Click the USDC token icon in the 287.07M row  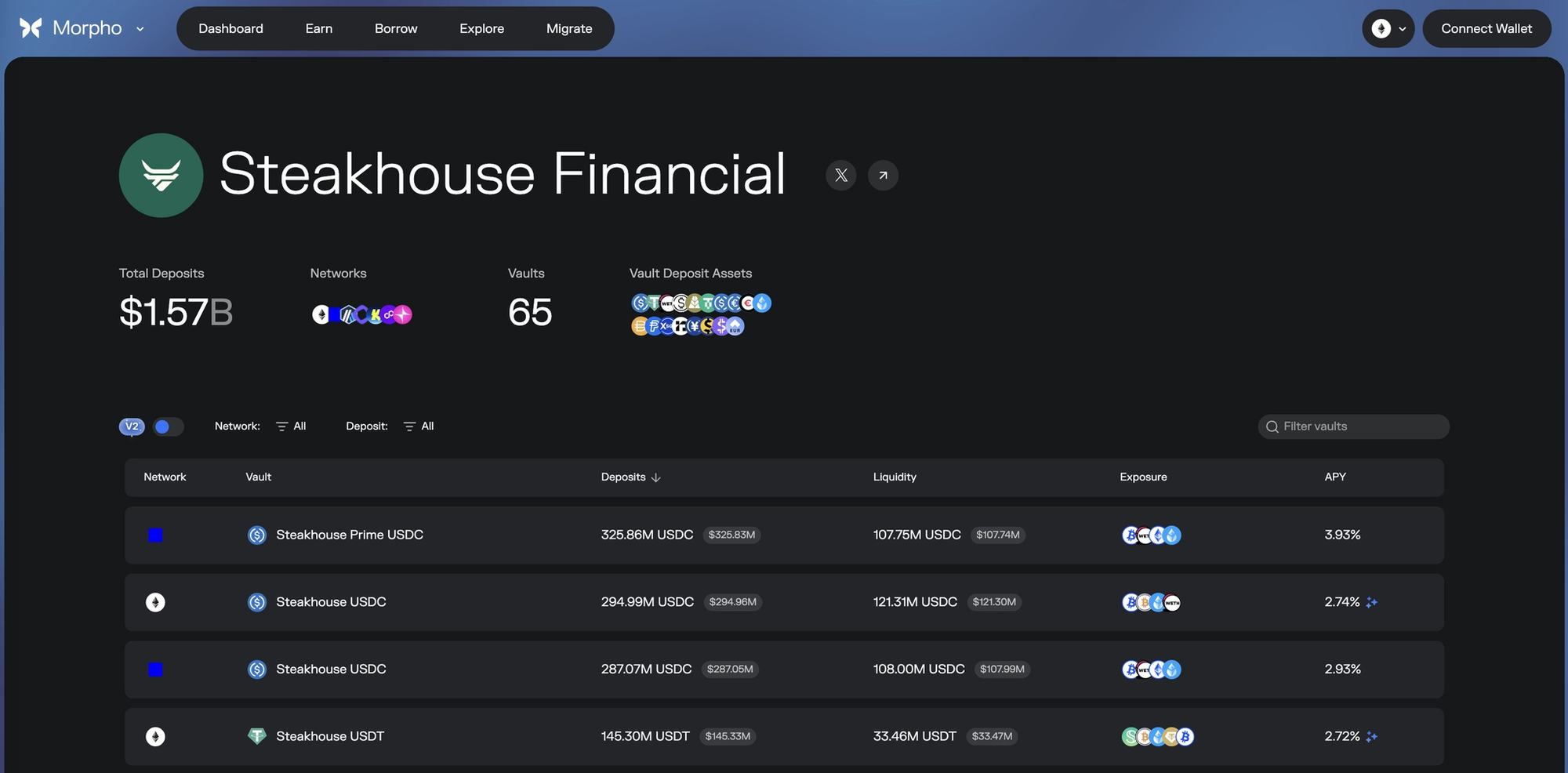[x=257, y=670]
